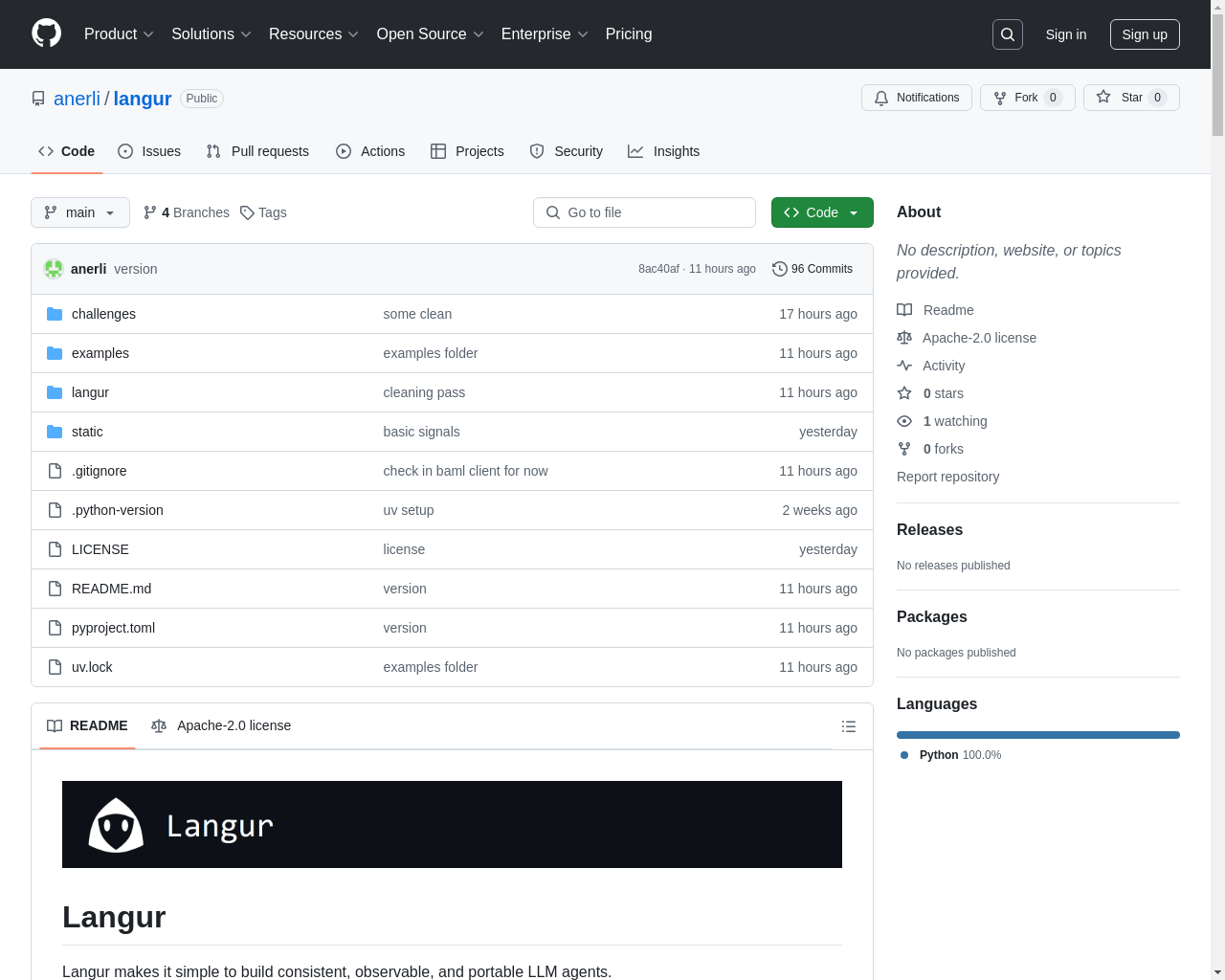Screen dimensions: 1225x980
Task: Switch to the Security tab
Action: [x=567, y=151]
